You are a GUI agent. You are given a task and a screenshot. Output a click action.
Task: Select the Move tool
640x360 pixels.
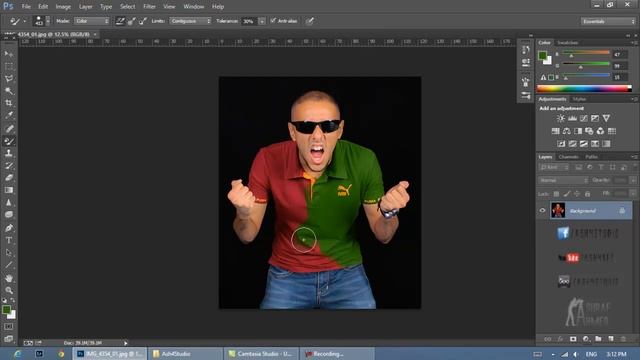[x=9, y=54]
